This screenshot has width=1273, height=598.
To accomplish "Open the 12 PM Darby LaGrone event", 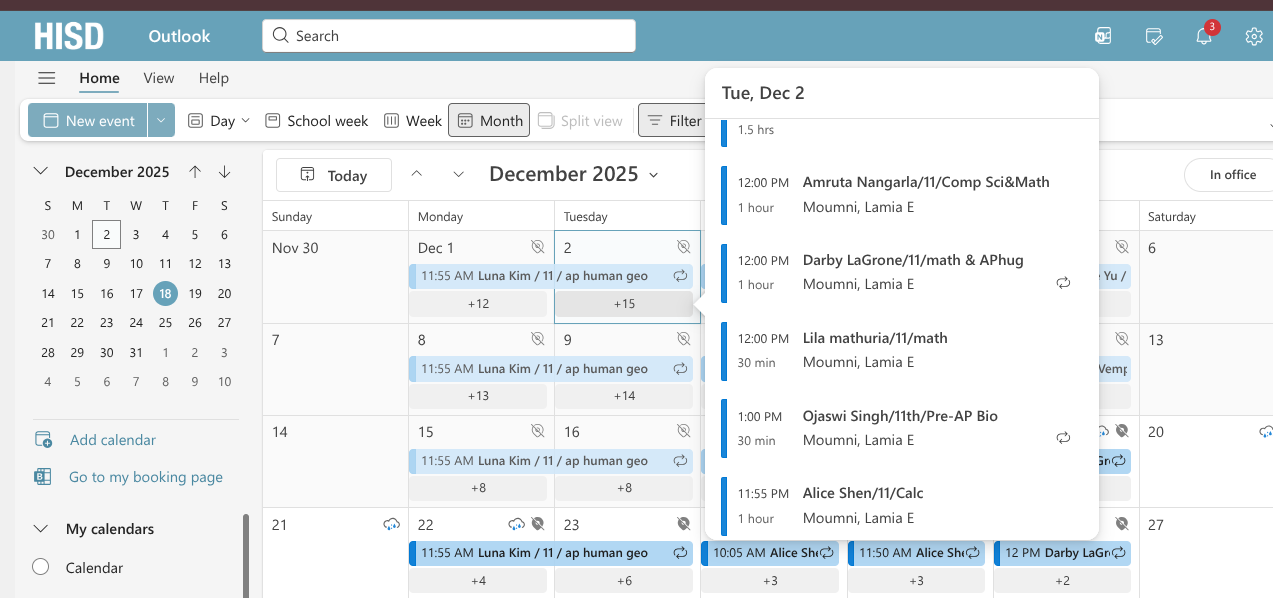I will [x=1062, y=553].
